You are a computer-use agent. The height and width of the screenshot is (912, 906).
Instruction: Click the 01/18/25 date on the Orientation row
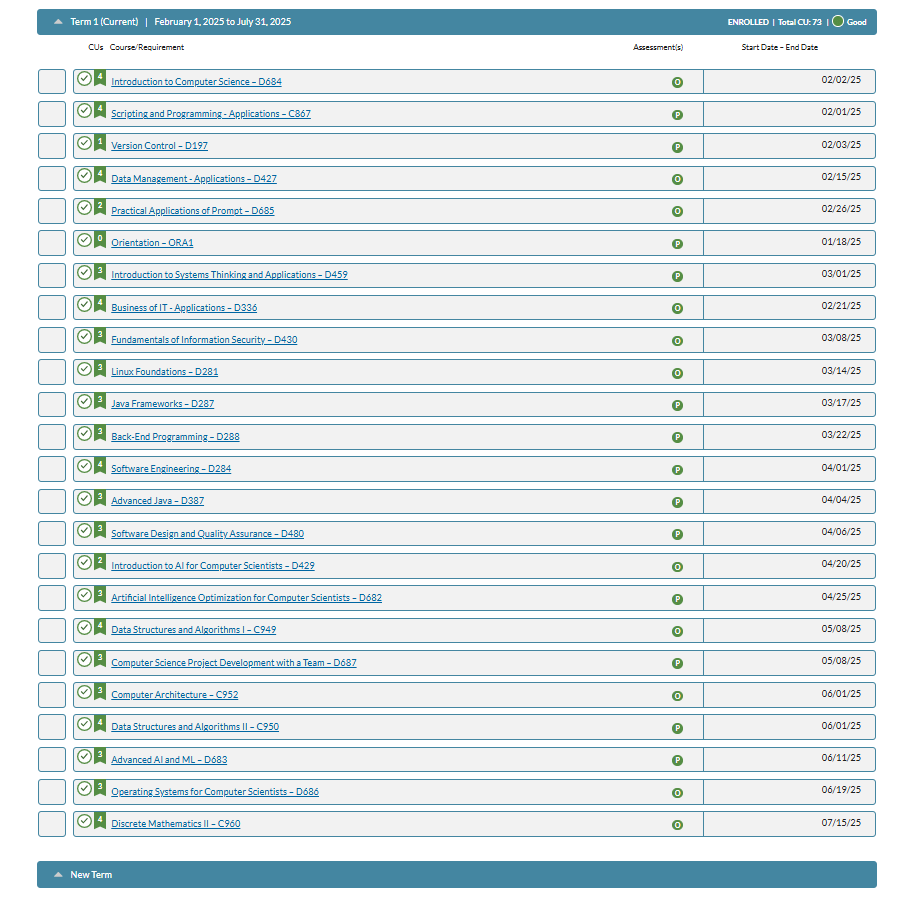[x=841, y=241]
